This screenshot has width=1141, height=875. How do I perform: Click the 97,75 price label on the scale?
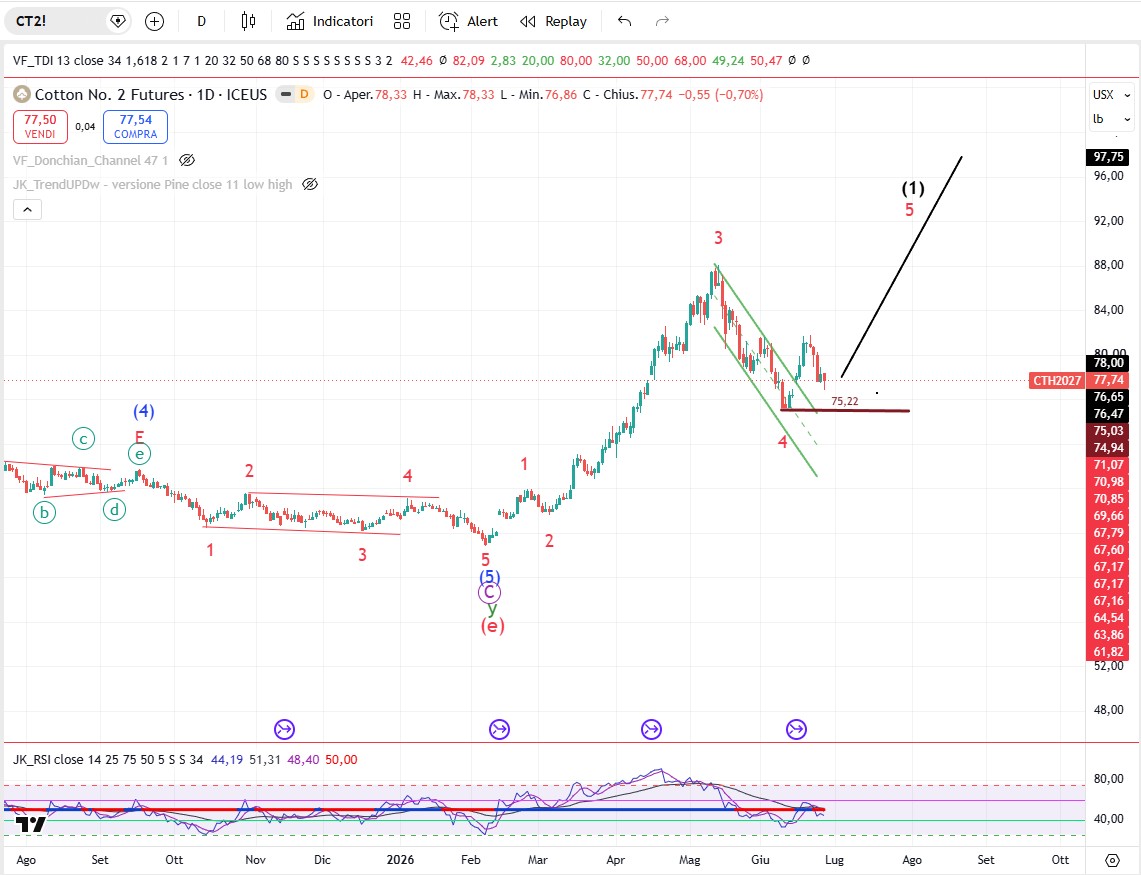(1108, 157)
